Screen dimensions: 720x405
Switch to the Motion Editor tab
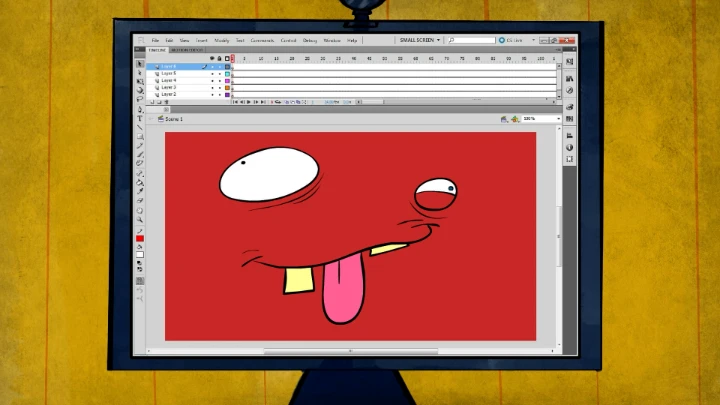point(187,50)
